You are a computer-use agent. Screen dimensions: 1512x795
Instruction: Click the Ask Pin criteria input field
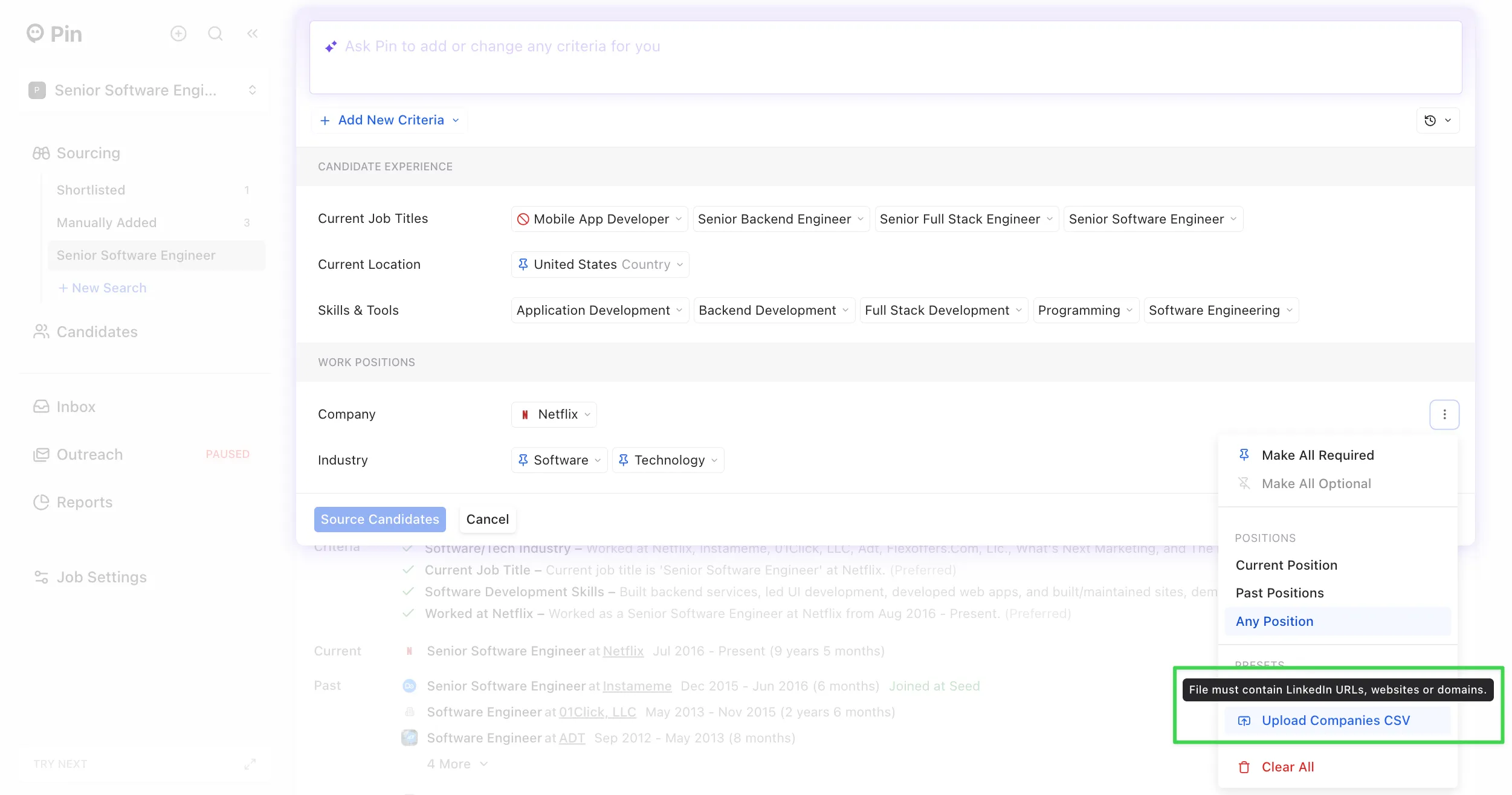pos(885,57)
